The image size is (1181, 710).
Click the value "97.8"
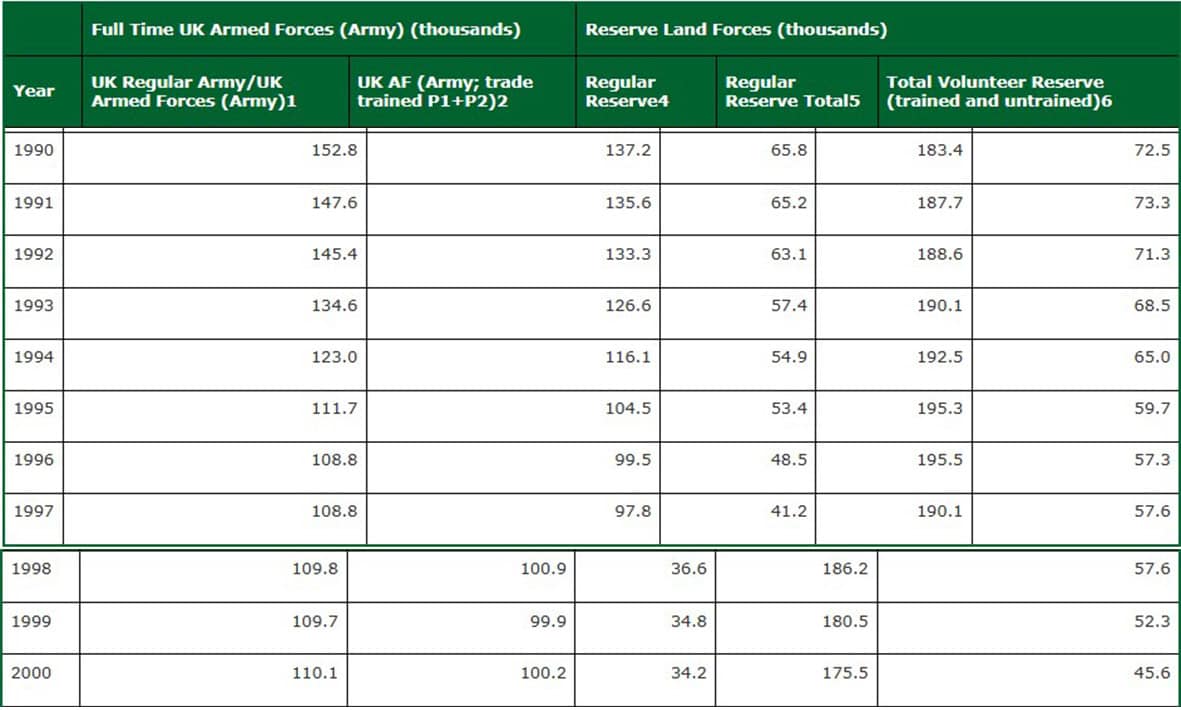coord(633,510)
